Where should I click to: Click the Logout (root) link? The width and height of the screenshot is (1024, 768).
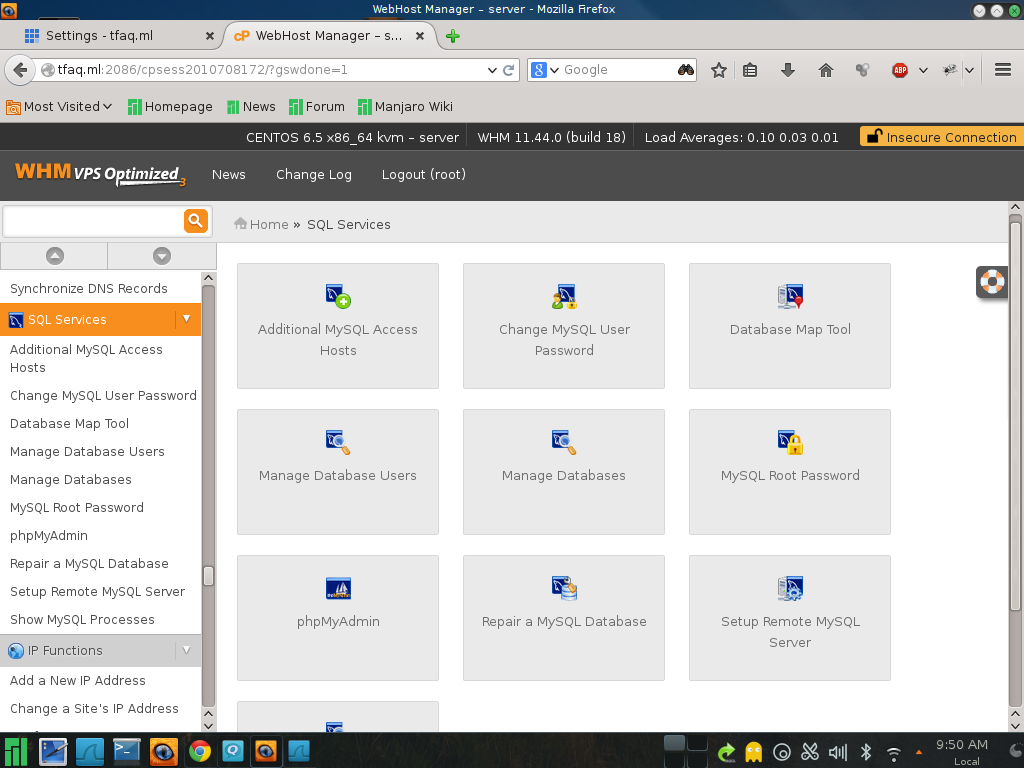423,174
